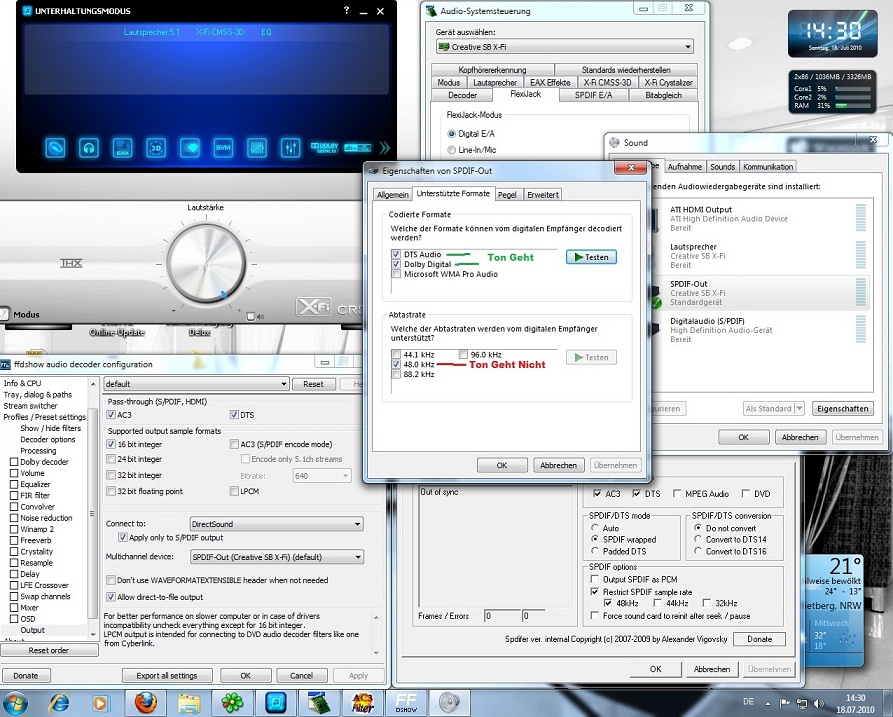This screenshot has height=717, width=893.
Task: Open ICQ flower icon in taskbar
Action: point(232,703)
